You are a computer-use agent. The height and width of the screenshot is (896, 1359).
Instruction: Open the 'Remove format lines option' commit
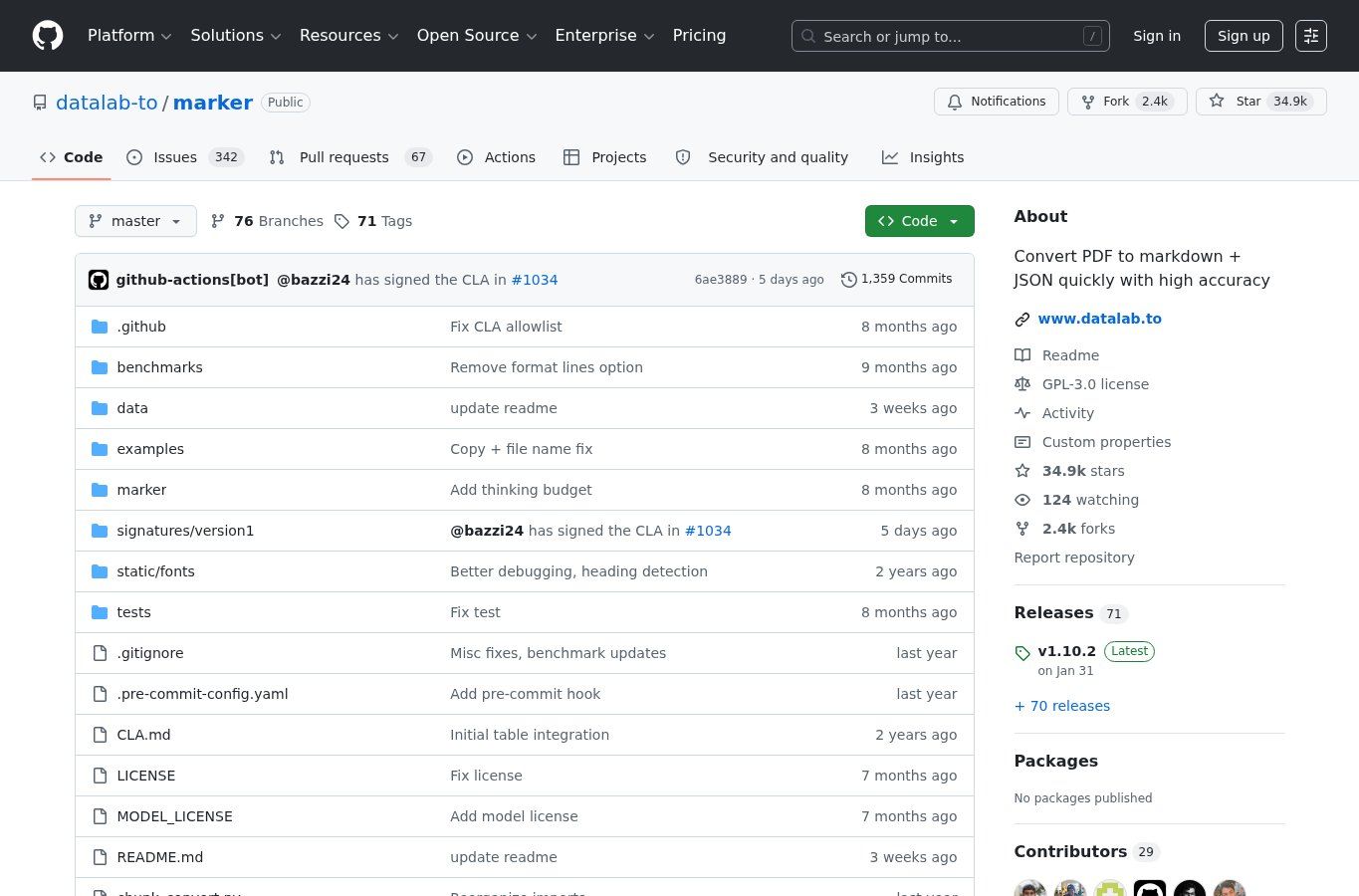[x=547, y=367]
